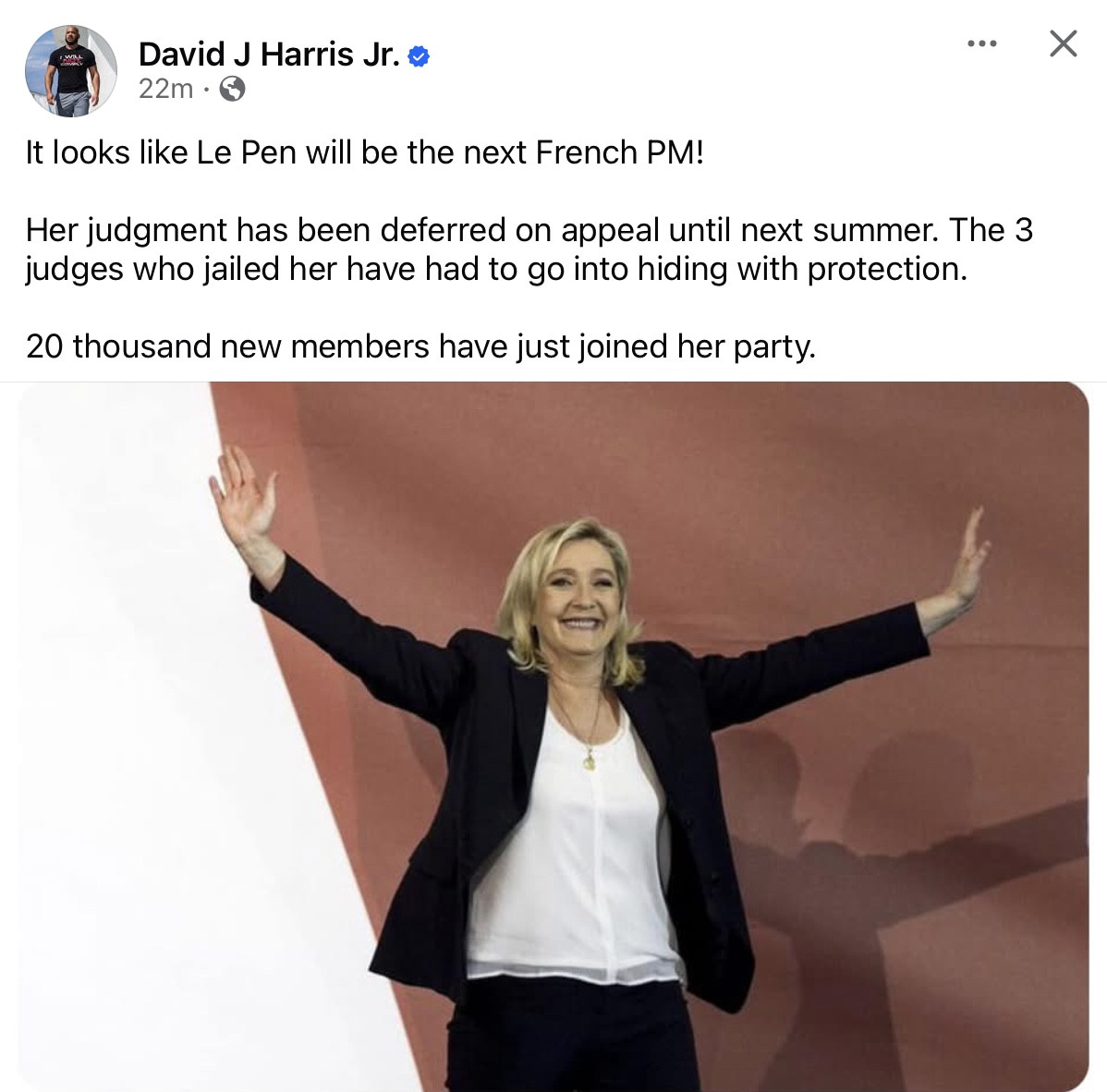
Task: Open David J Harris Jr.'s profile picture
Action: (70, 71)
